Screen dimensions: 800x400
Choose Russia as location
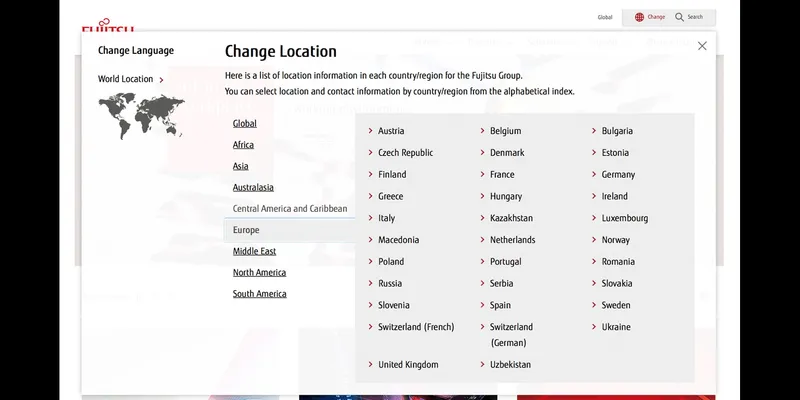[x=390, y=284]
